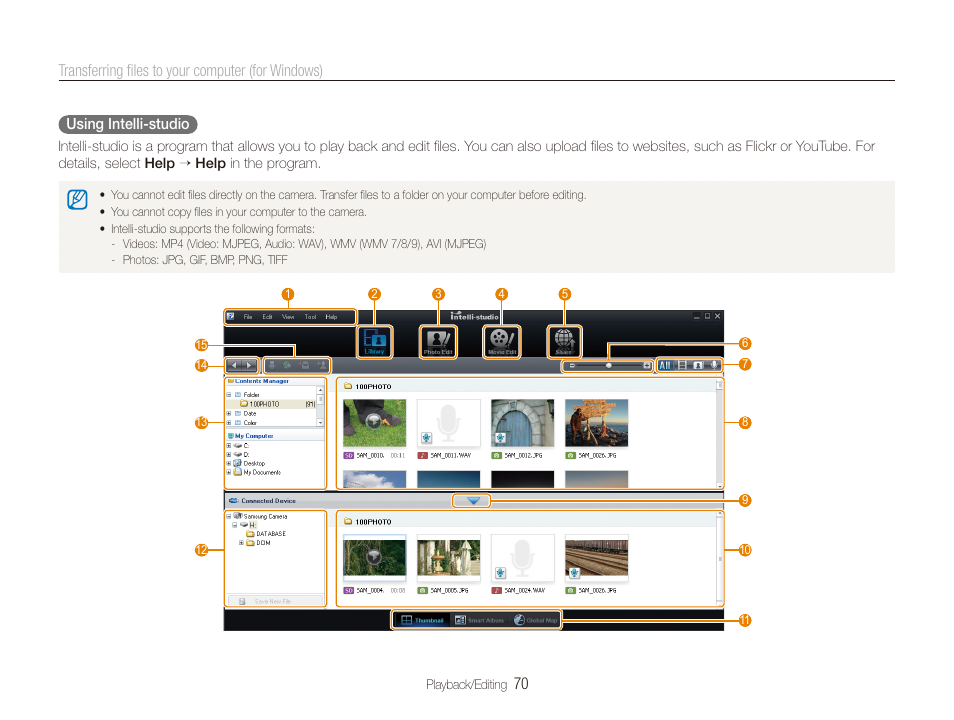Screen dimensions: 954x720
Task: Switch to the Global Map tab
Action: pos(535,620)
